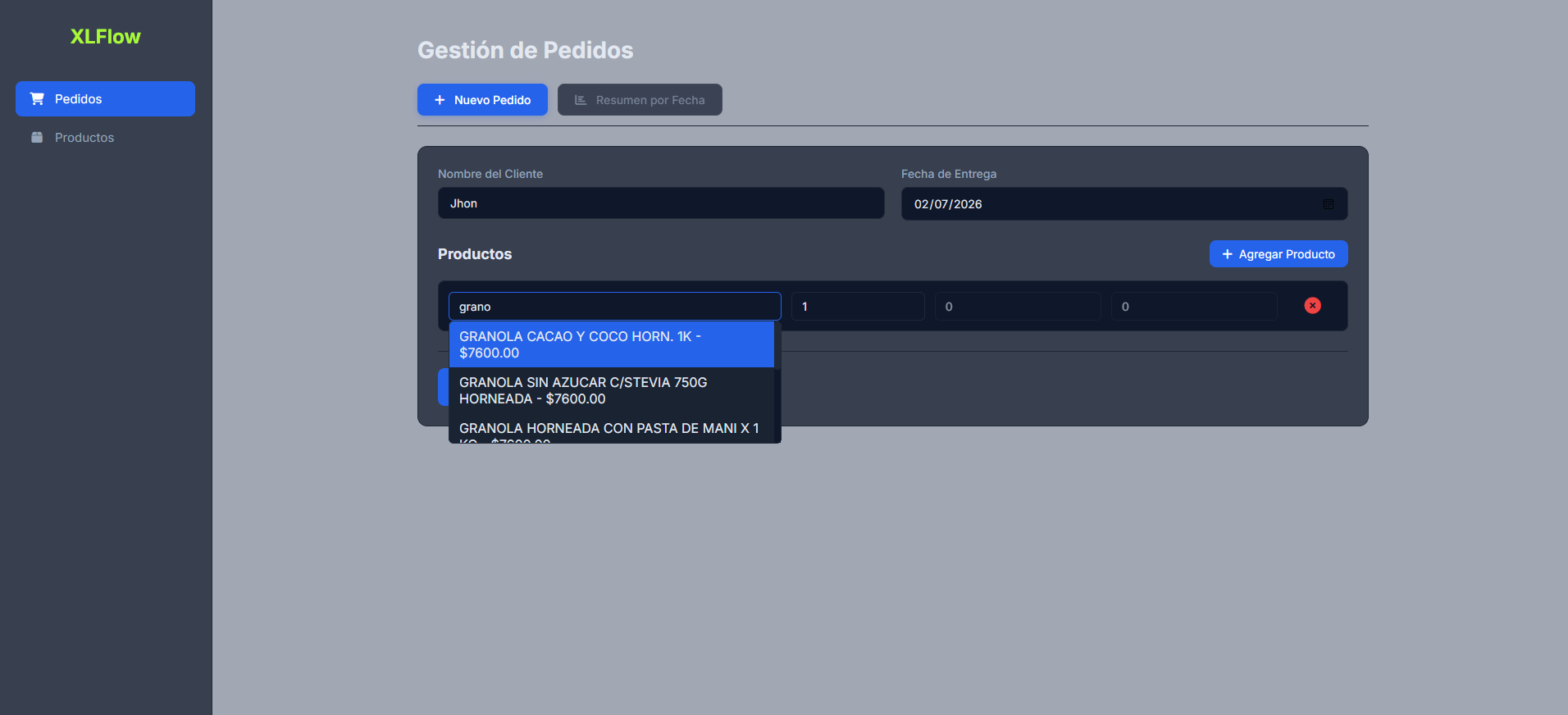
Task: Click the red remove product row icon
Action: 1312,305
